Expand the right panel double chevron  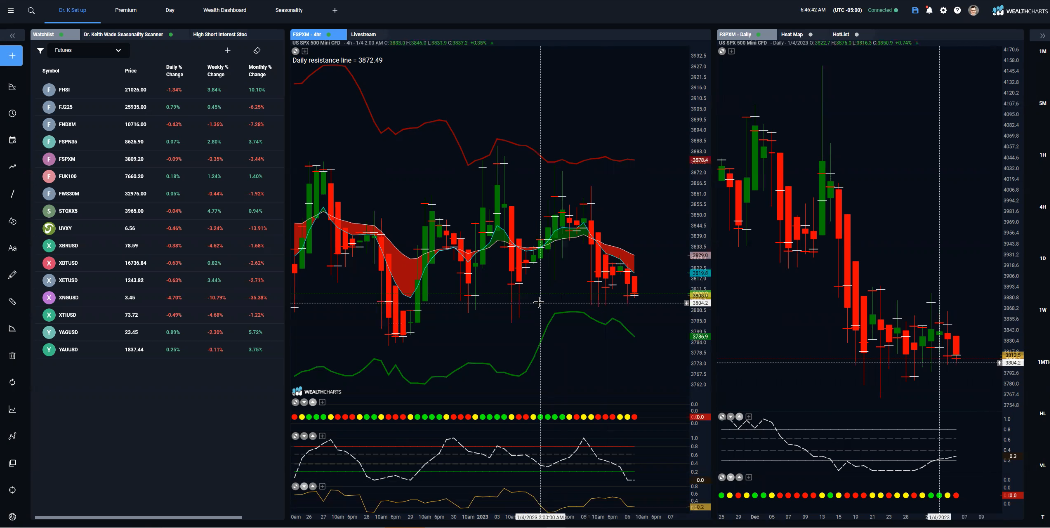(1041, 36)
